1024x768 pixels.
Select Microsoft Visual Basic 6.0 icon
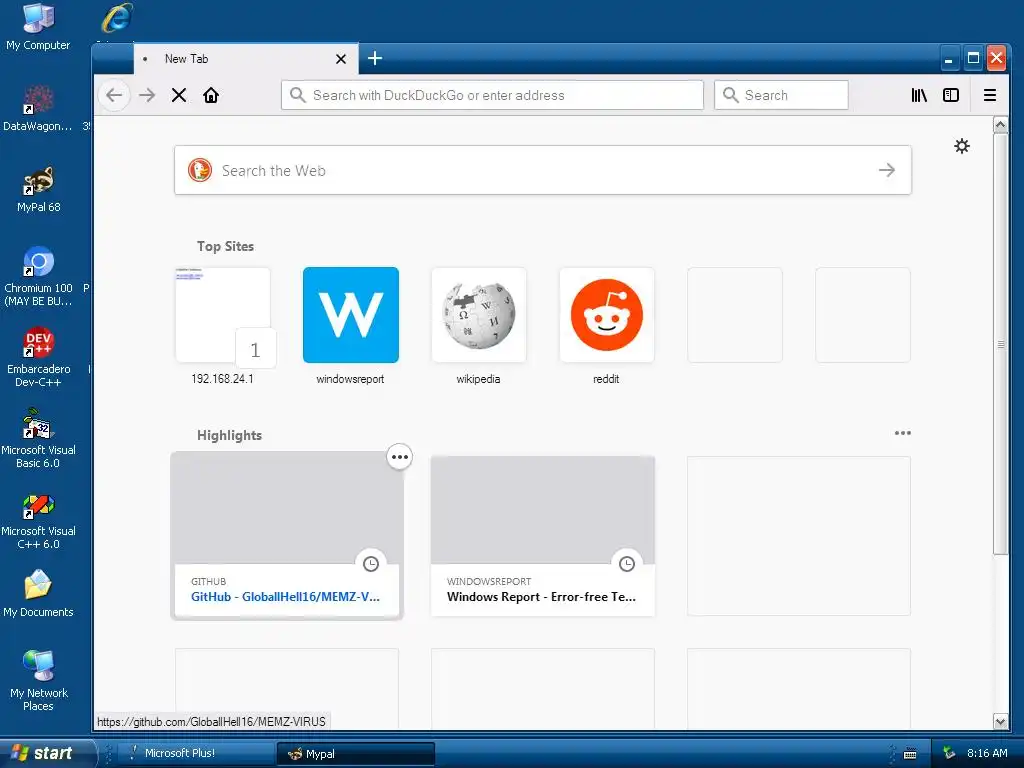[38, 439]
